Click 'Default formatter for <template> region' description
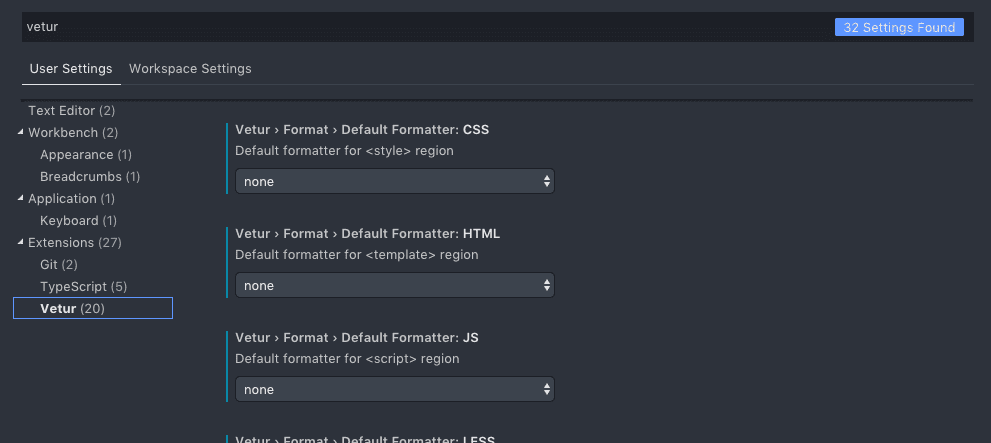 click(x=356, y=255)
